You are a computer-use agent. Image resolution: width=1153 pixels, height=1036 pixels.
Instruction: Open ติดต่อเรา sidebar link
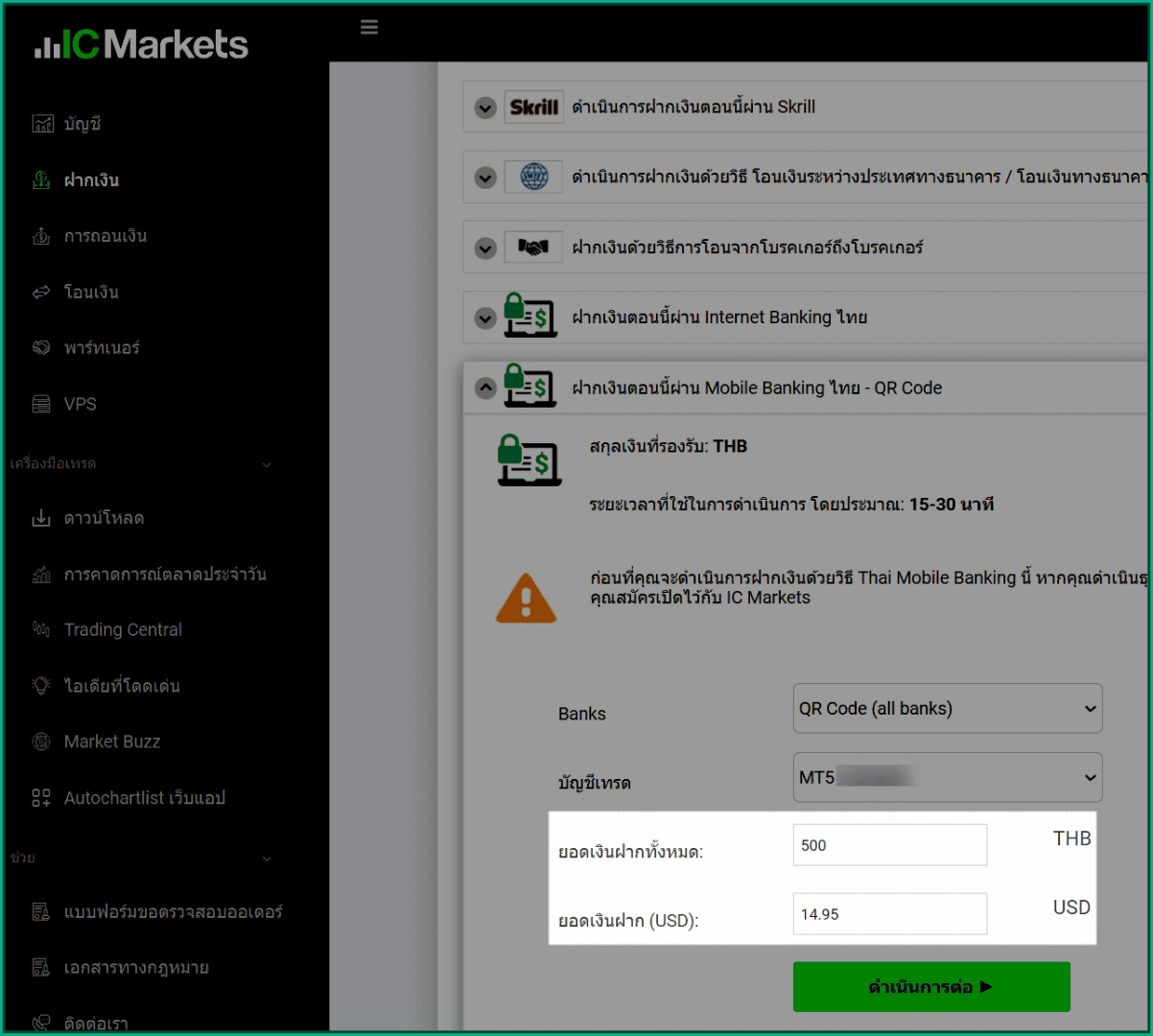pyautogui.click(x=96, y=1024)
